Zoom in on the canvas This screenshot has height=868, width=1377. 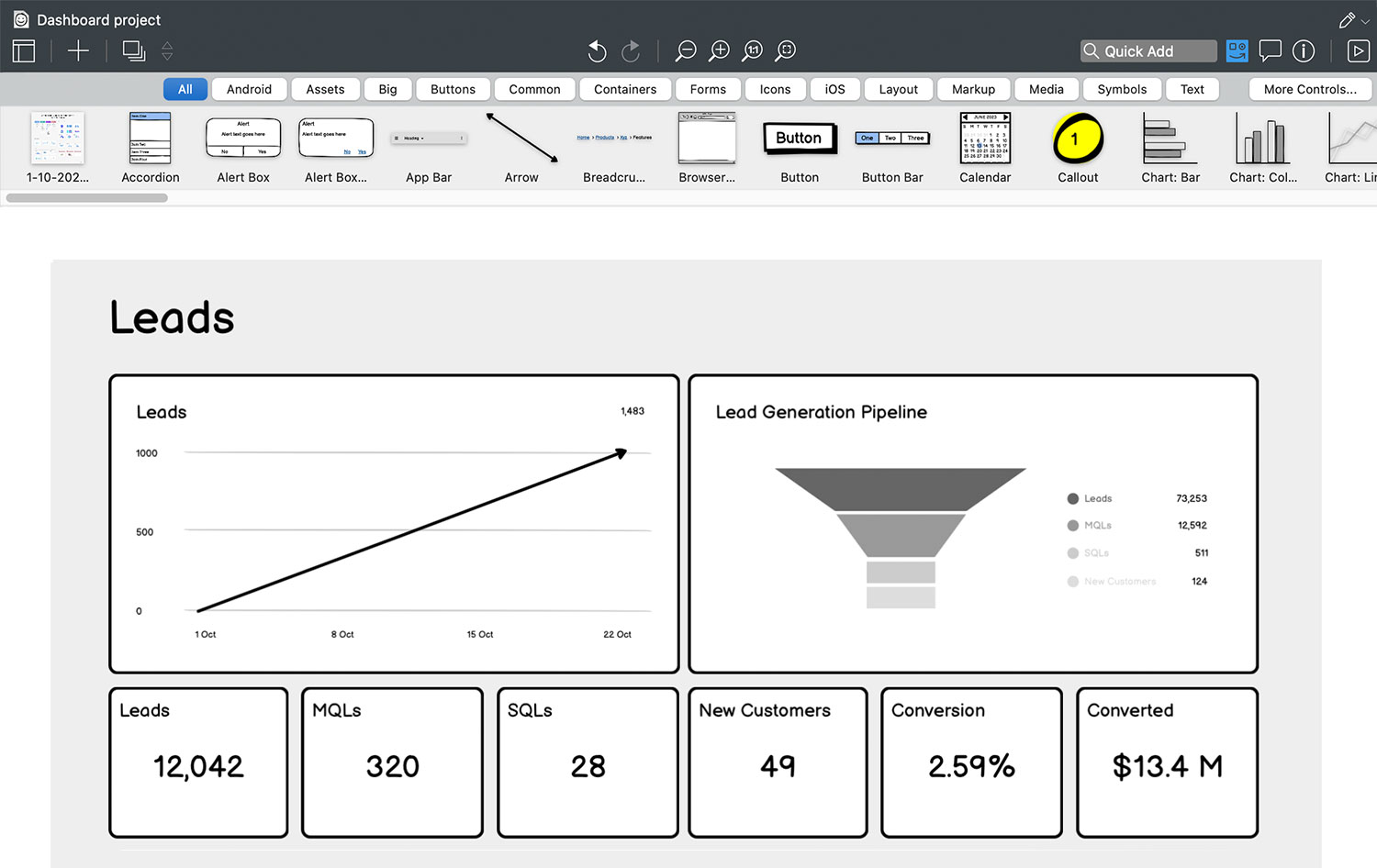719,50
